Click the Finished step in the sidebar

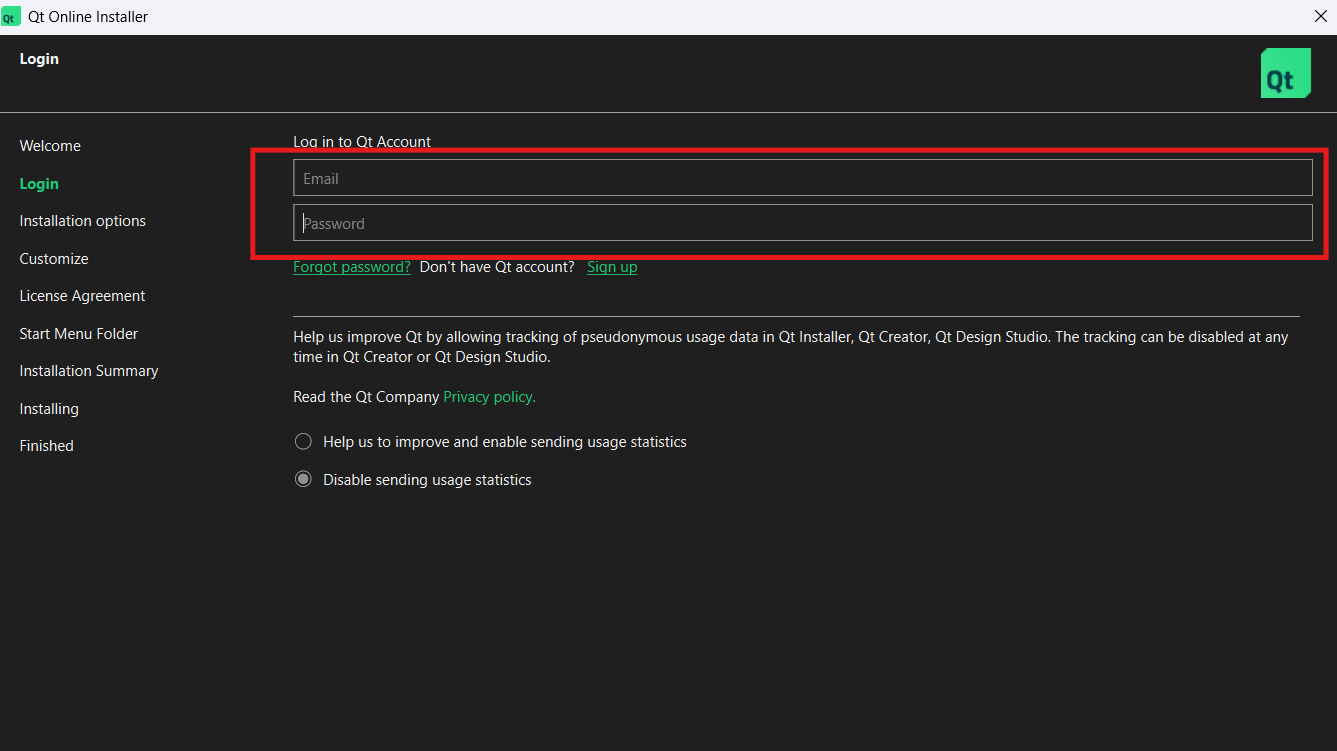47,446
